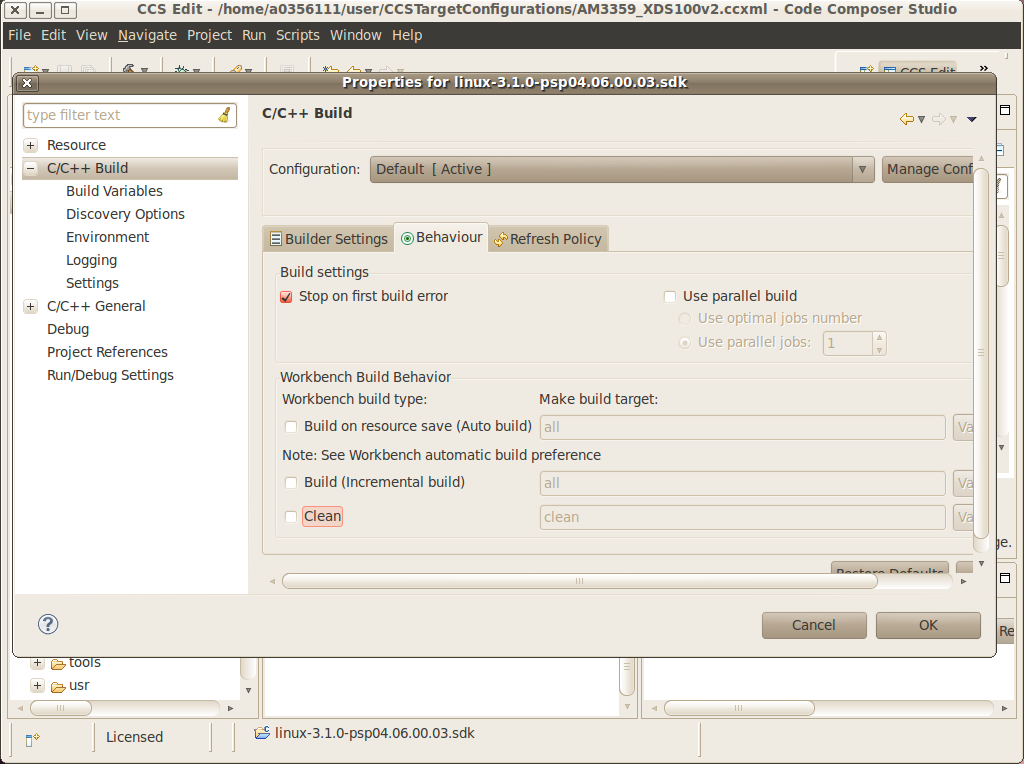Open the Project menu
This screenshot has width=1024, height=764.
click(209, 34)
